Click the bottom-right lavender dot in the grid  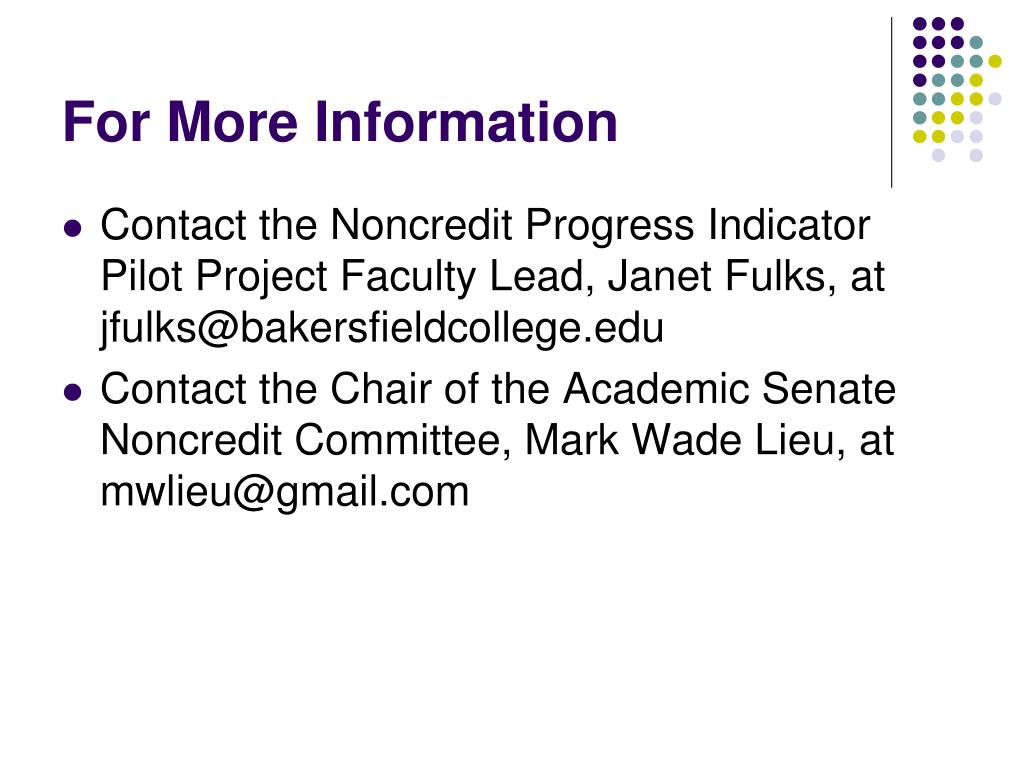tap(976, 155)
